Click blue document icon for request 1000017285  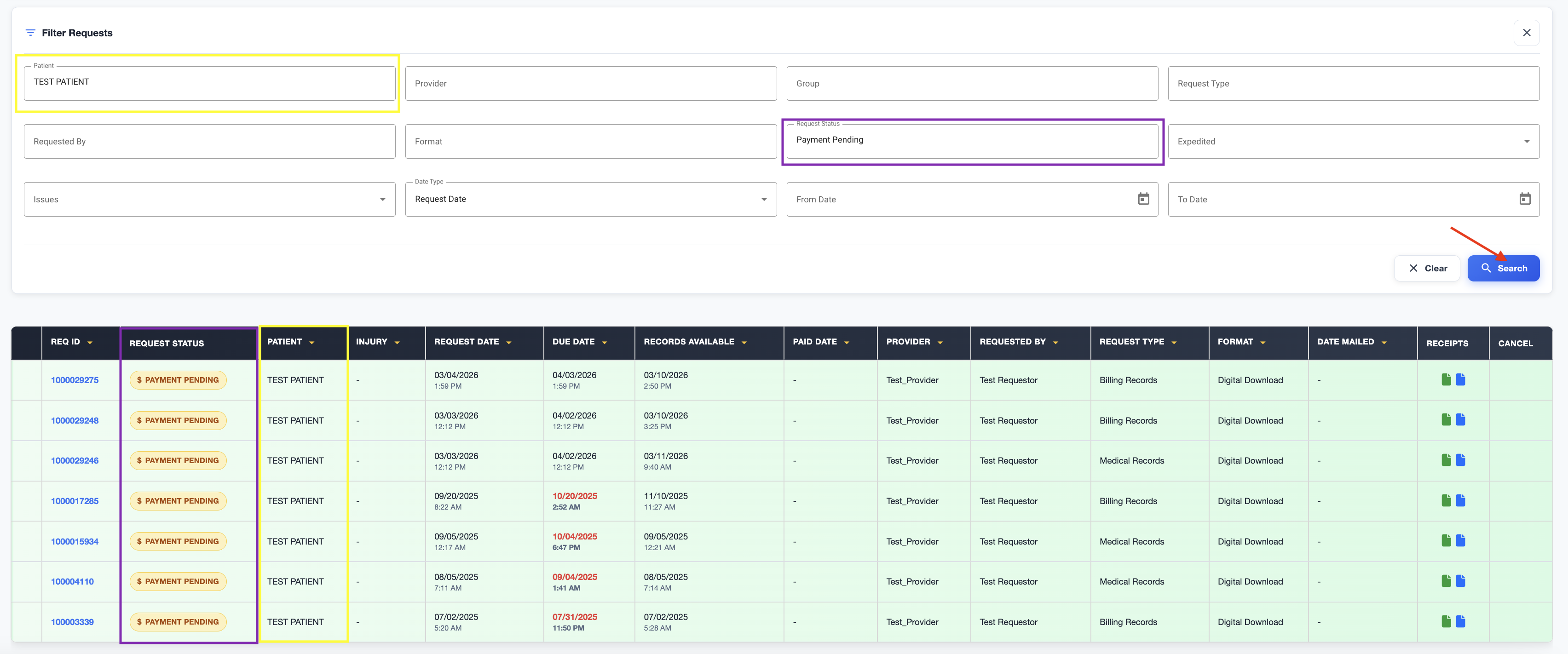(1460, 501)
